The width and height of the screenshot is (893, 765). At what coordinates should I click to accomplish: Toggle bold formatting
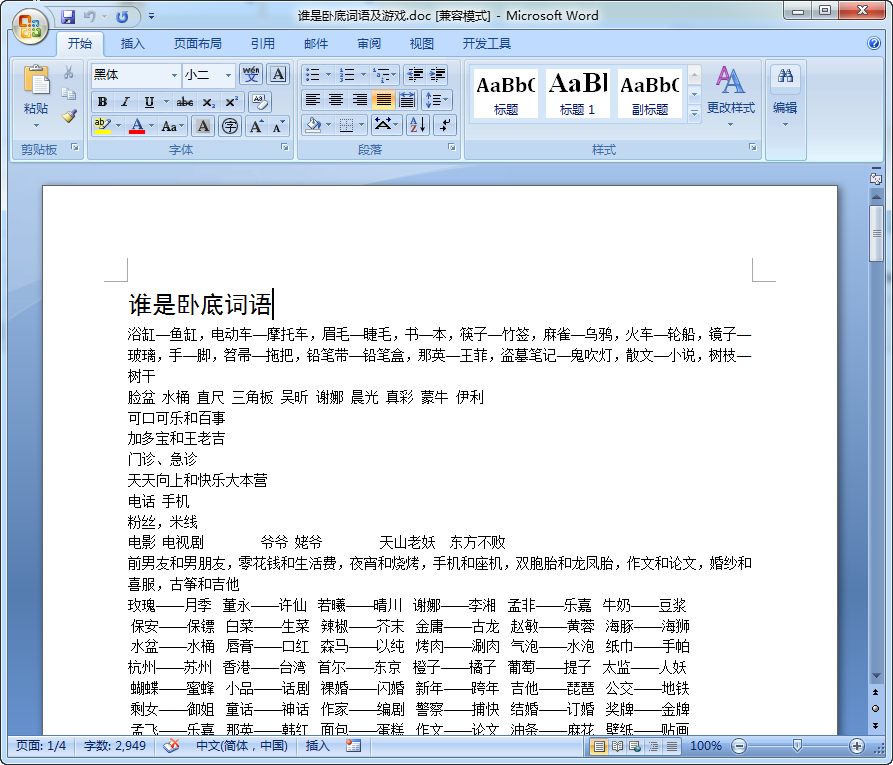(102, 101)
